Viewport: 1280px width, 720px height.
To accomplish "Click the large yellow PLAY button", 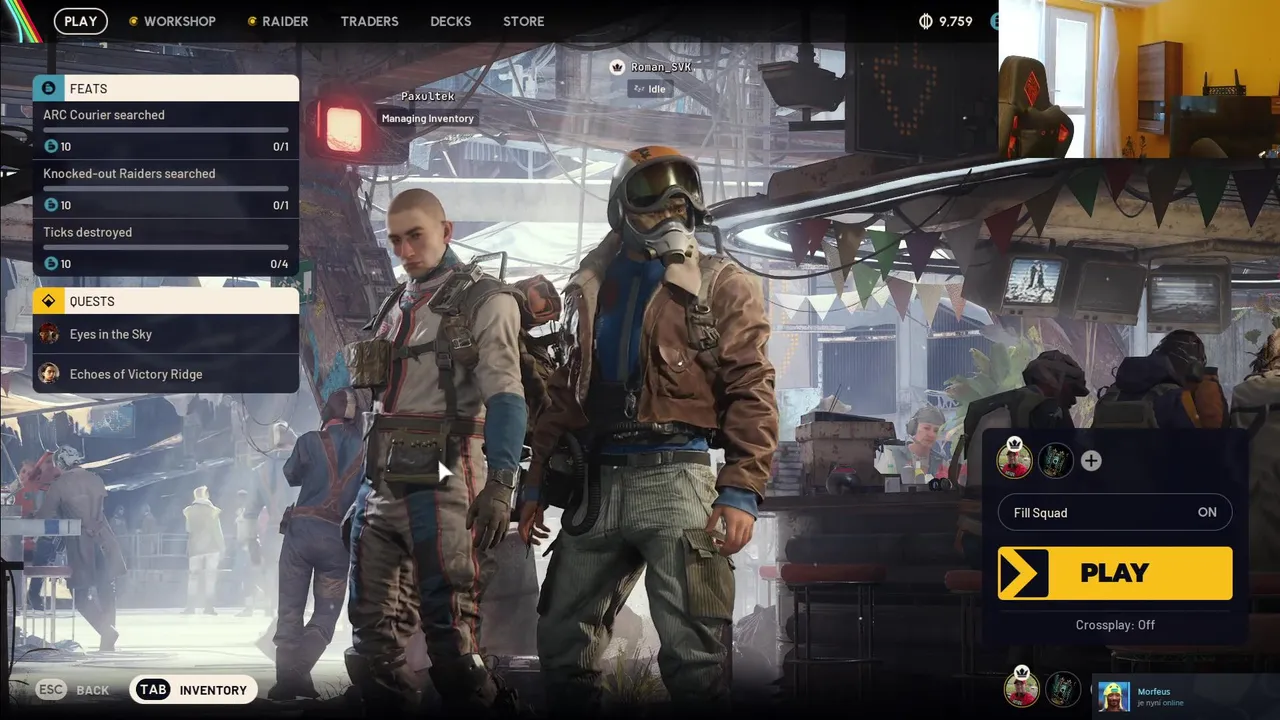I will click(1115, 573).
